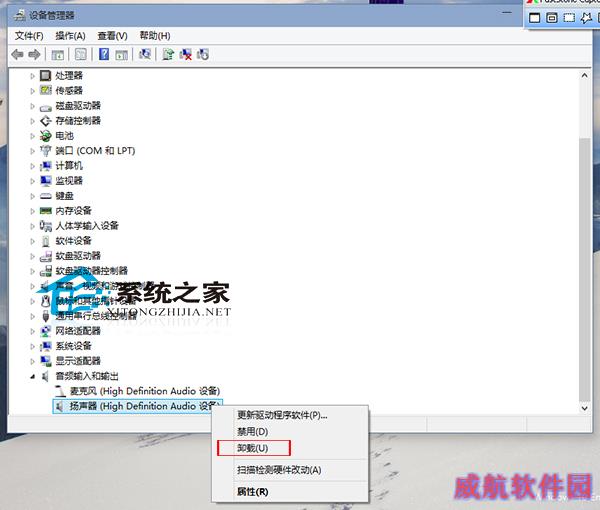
Task: Click the 计算机 computer icon
Action: (x=46, y=166)
